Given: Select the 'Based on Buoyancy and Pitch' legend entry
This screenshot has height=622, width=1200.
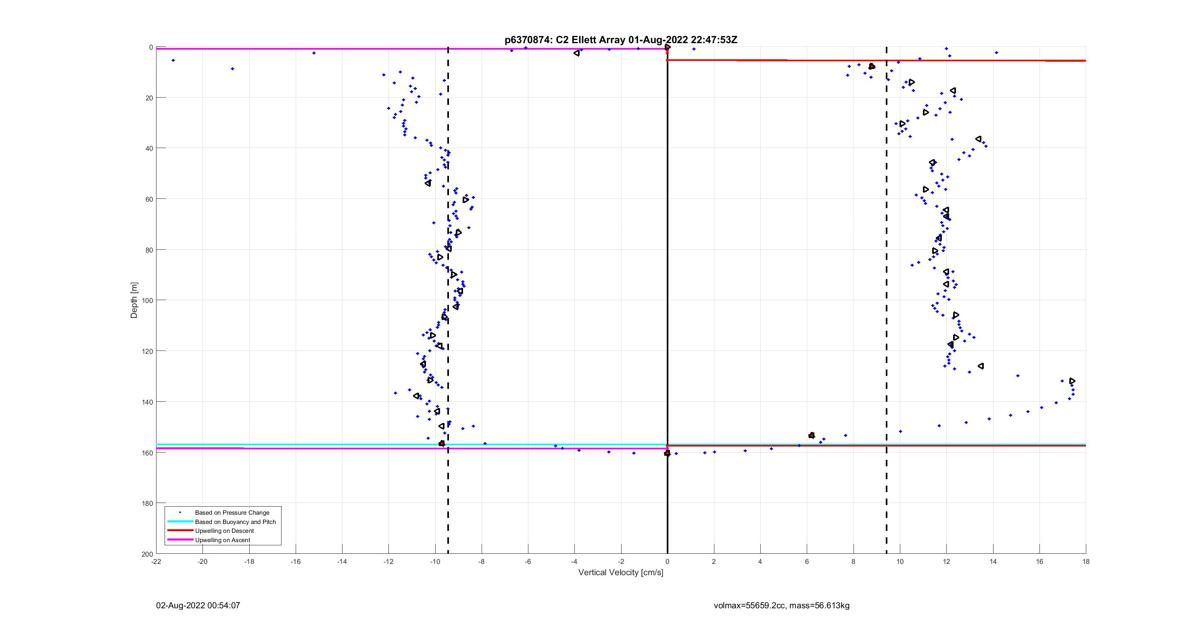Looking at the screenshot, I should click(235, 522).
